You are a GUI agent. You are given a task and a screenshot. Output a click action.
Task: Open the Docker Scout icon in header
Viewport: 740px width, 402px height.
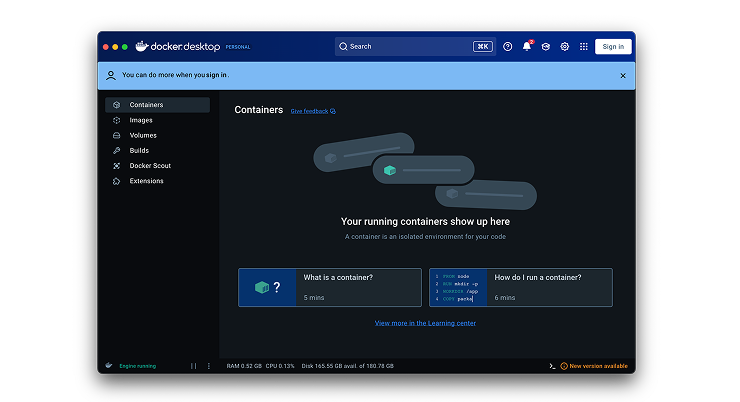pos(546,46)
